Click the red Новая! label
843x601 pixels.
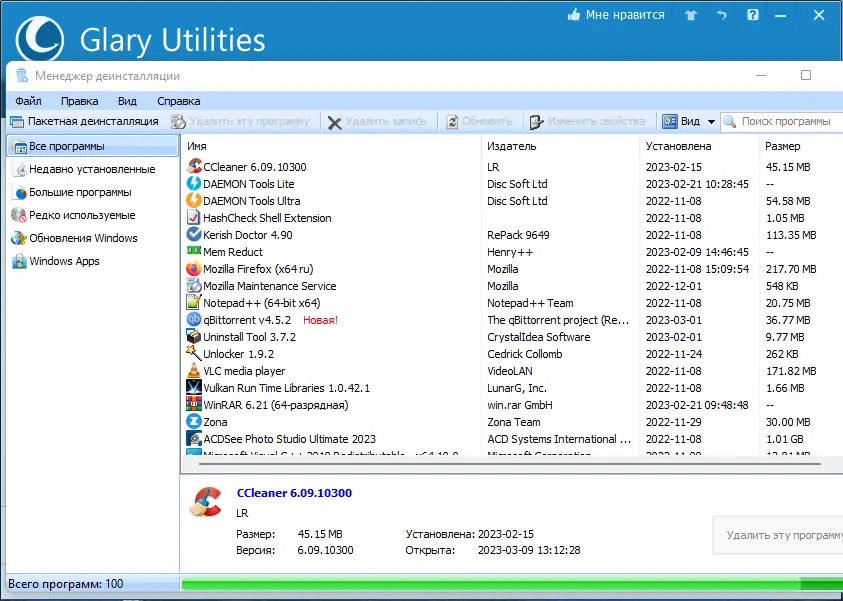click(320, 320)
